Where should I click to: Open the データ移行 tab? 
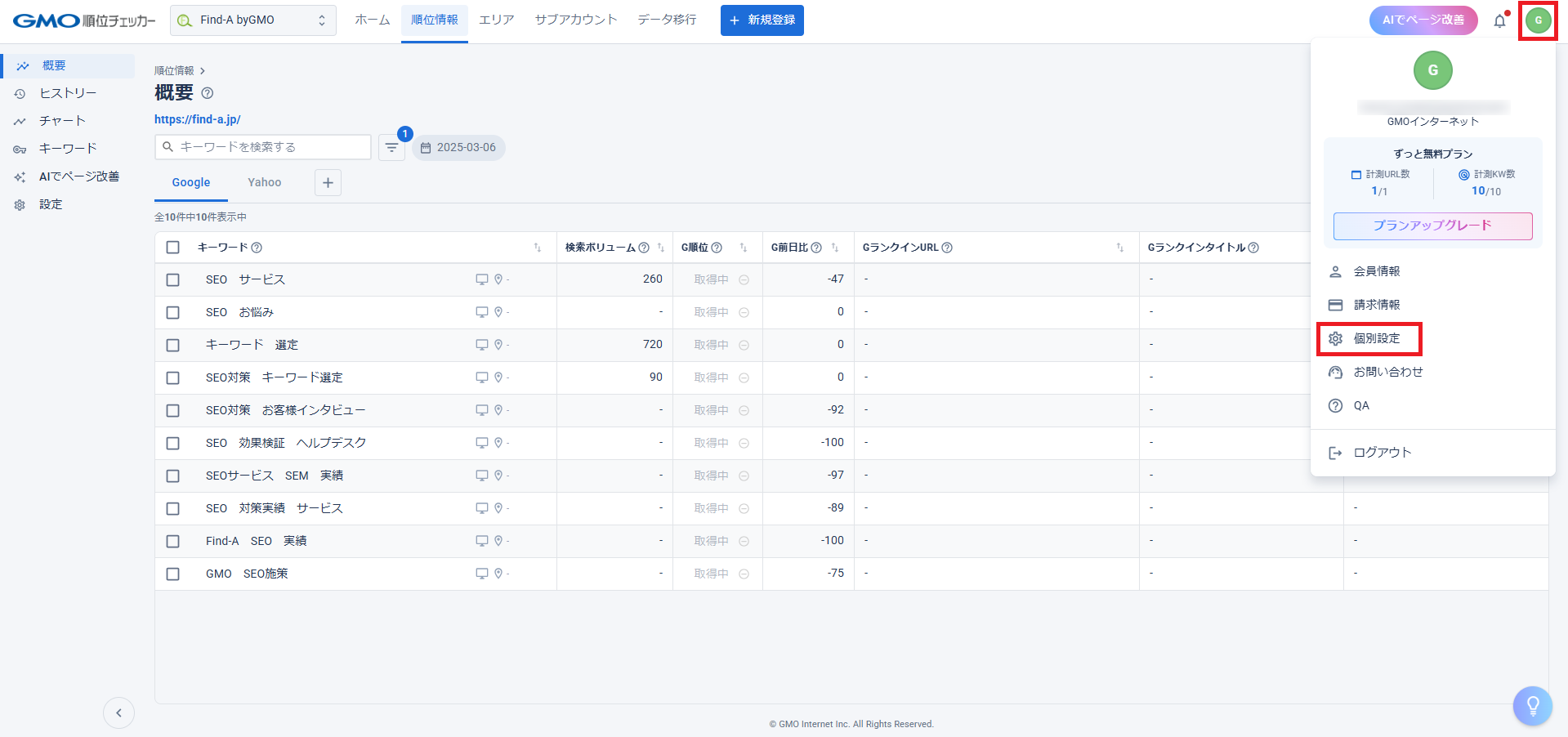coord(667,20)
